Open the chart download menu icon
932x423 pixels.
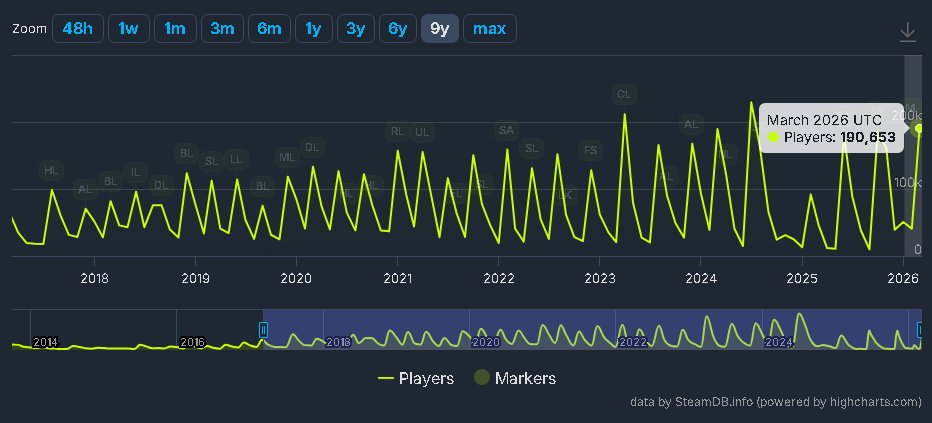pos(907,31)
